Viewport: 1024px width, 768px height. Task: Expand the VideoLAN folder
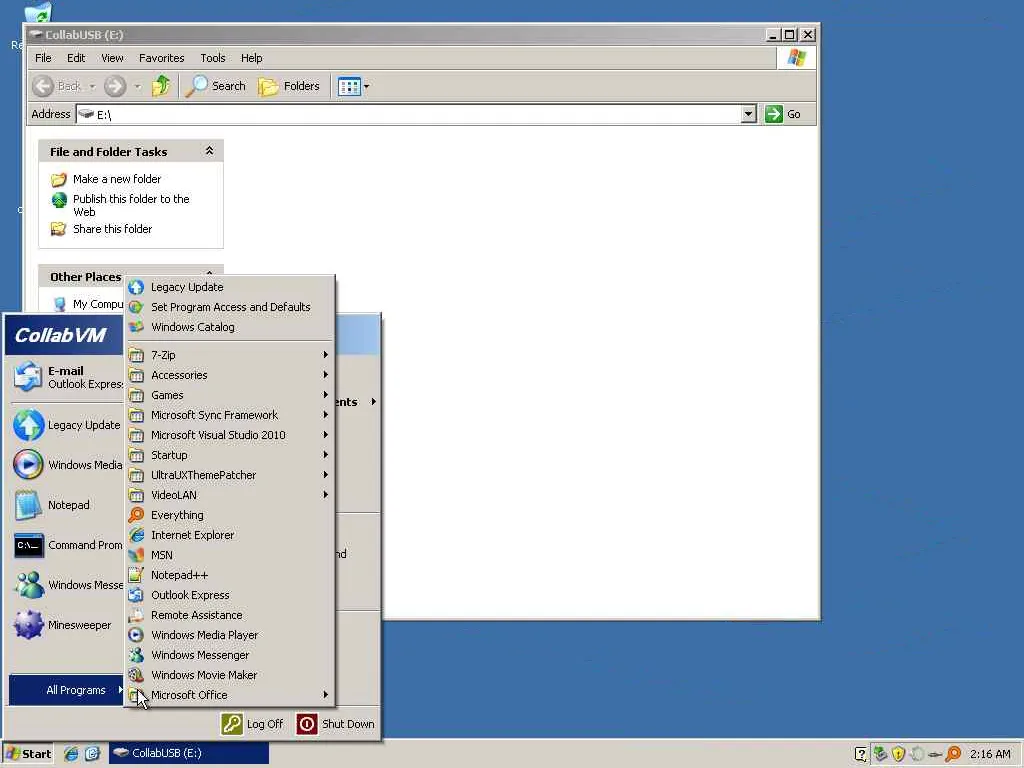(229, 495)
